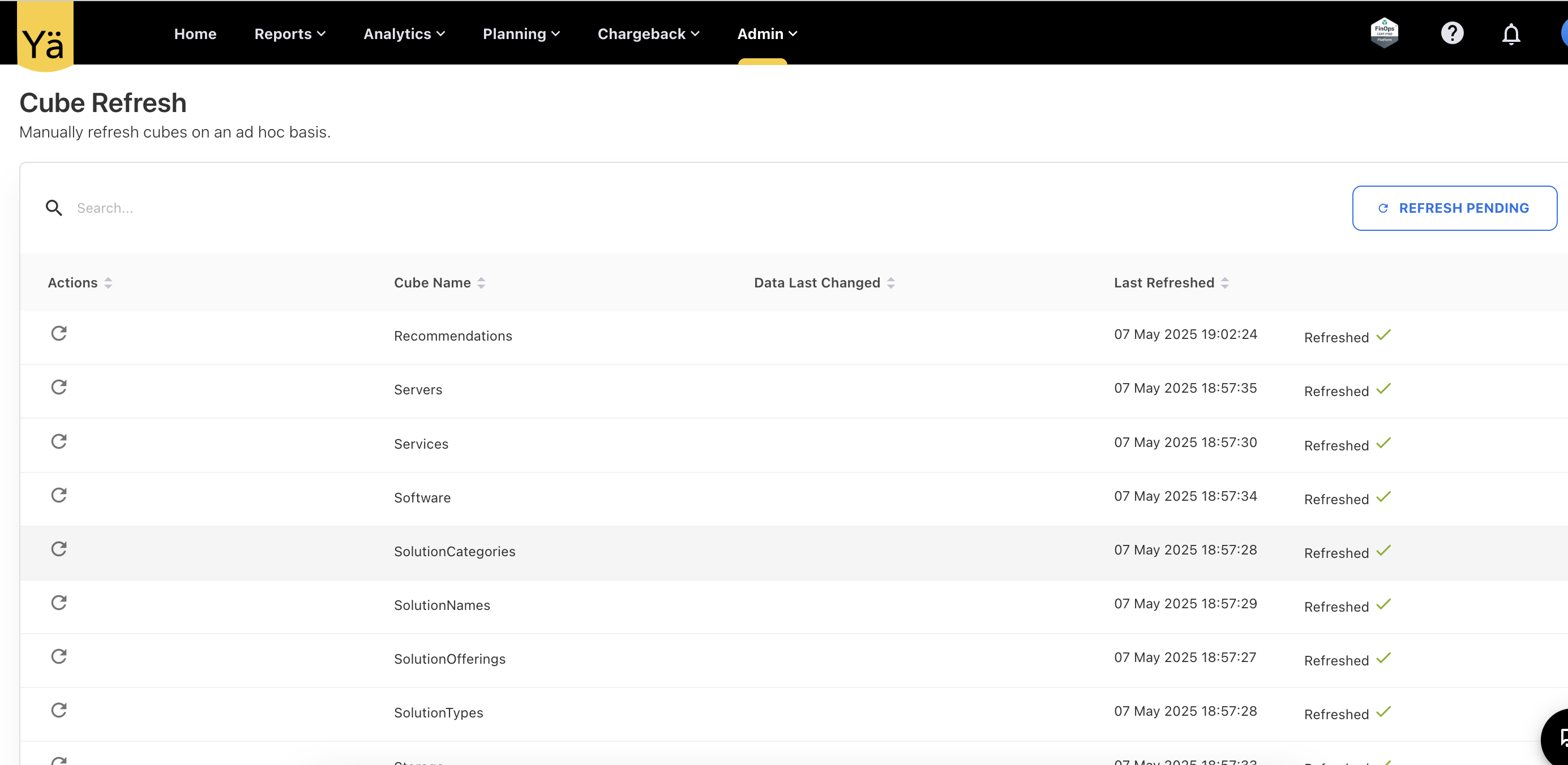Refresh the Recommendations cube
This screenshot has width=1568, height=765.
58,333
